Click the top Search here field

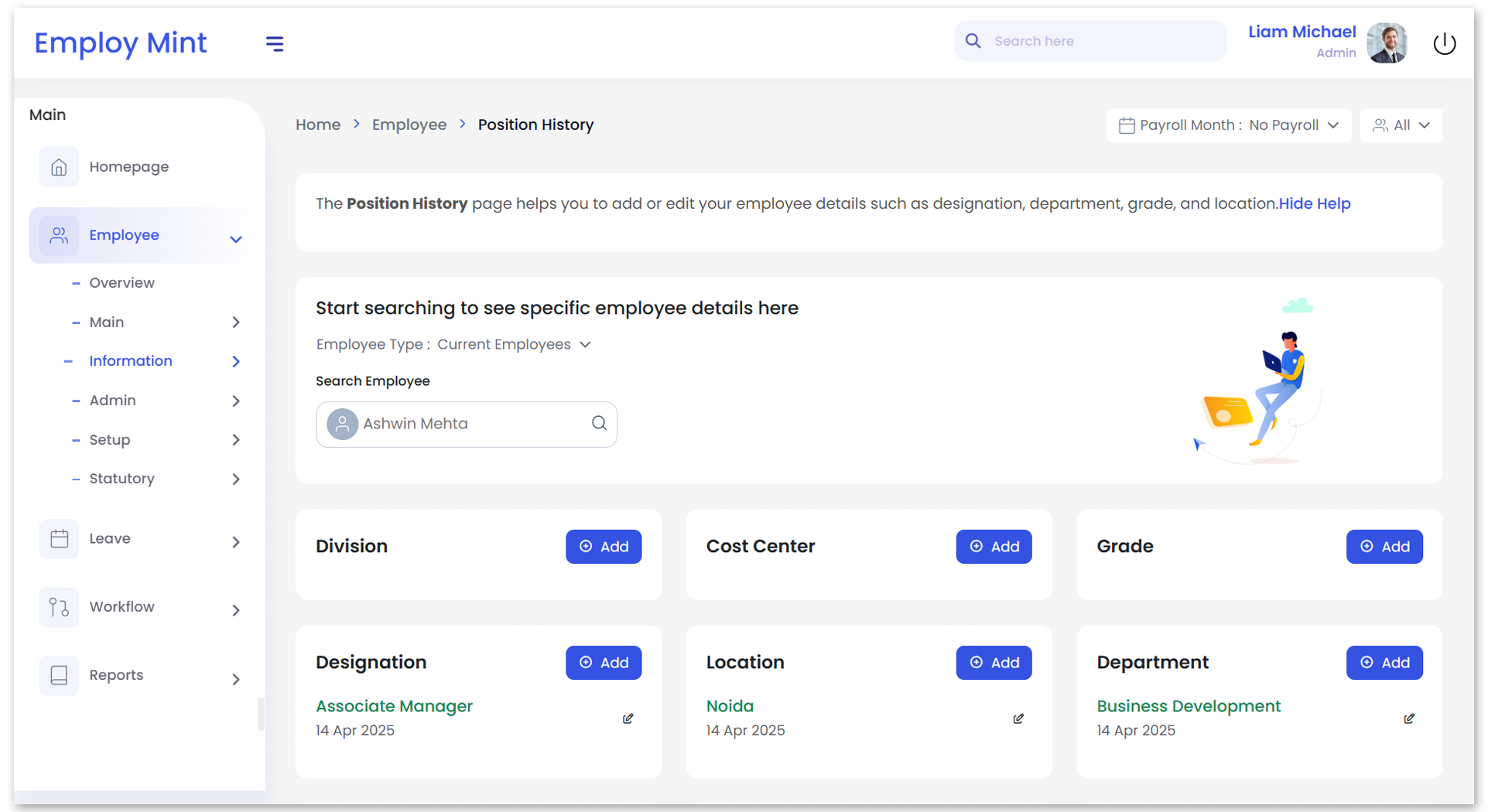[1103, 41]
